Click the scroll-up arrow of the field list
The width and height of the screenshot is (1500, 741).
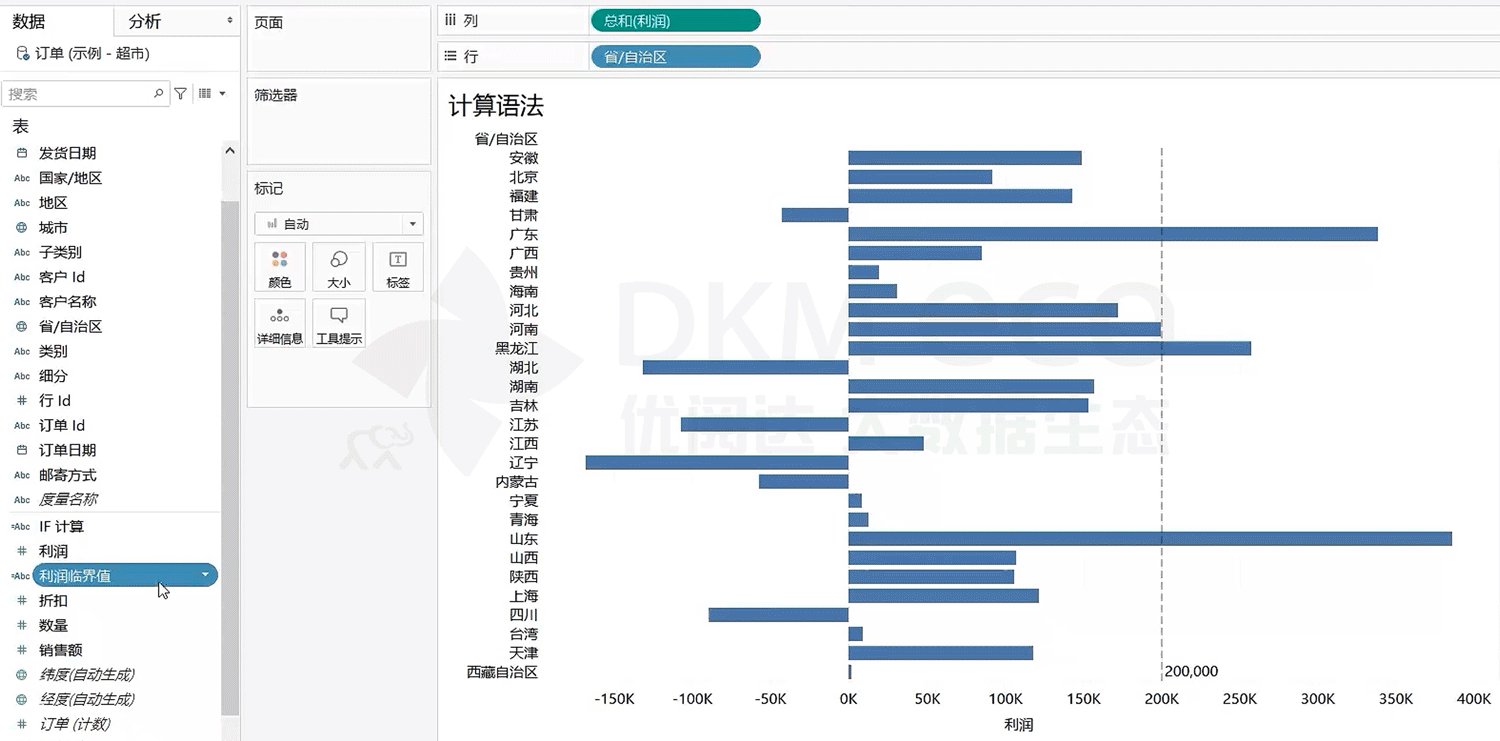click(x=230, y=151)
